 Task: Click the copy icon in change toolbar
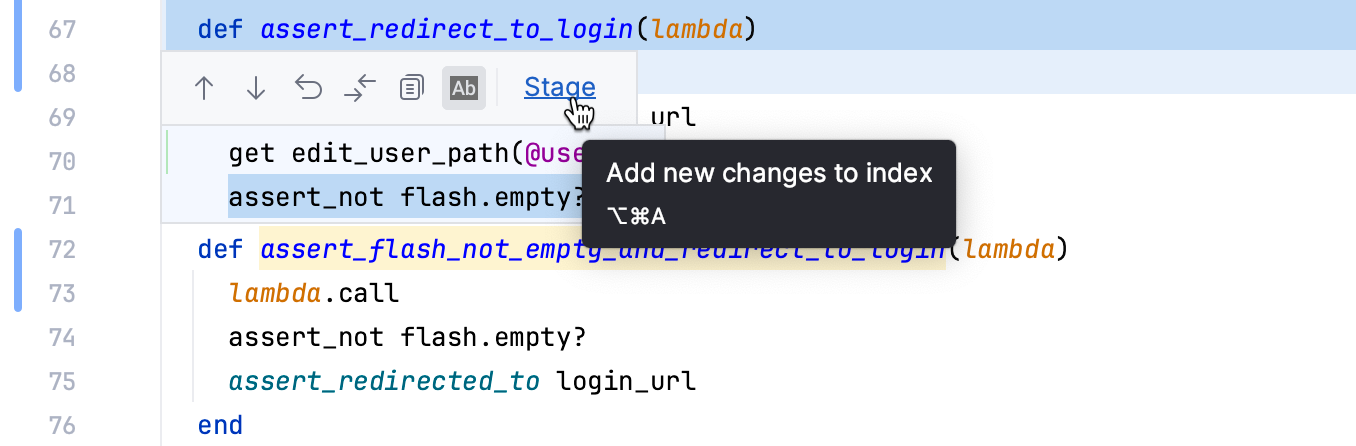411,88
